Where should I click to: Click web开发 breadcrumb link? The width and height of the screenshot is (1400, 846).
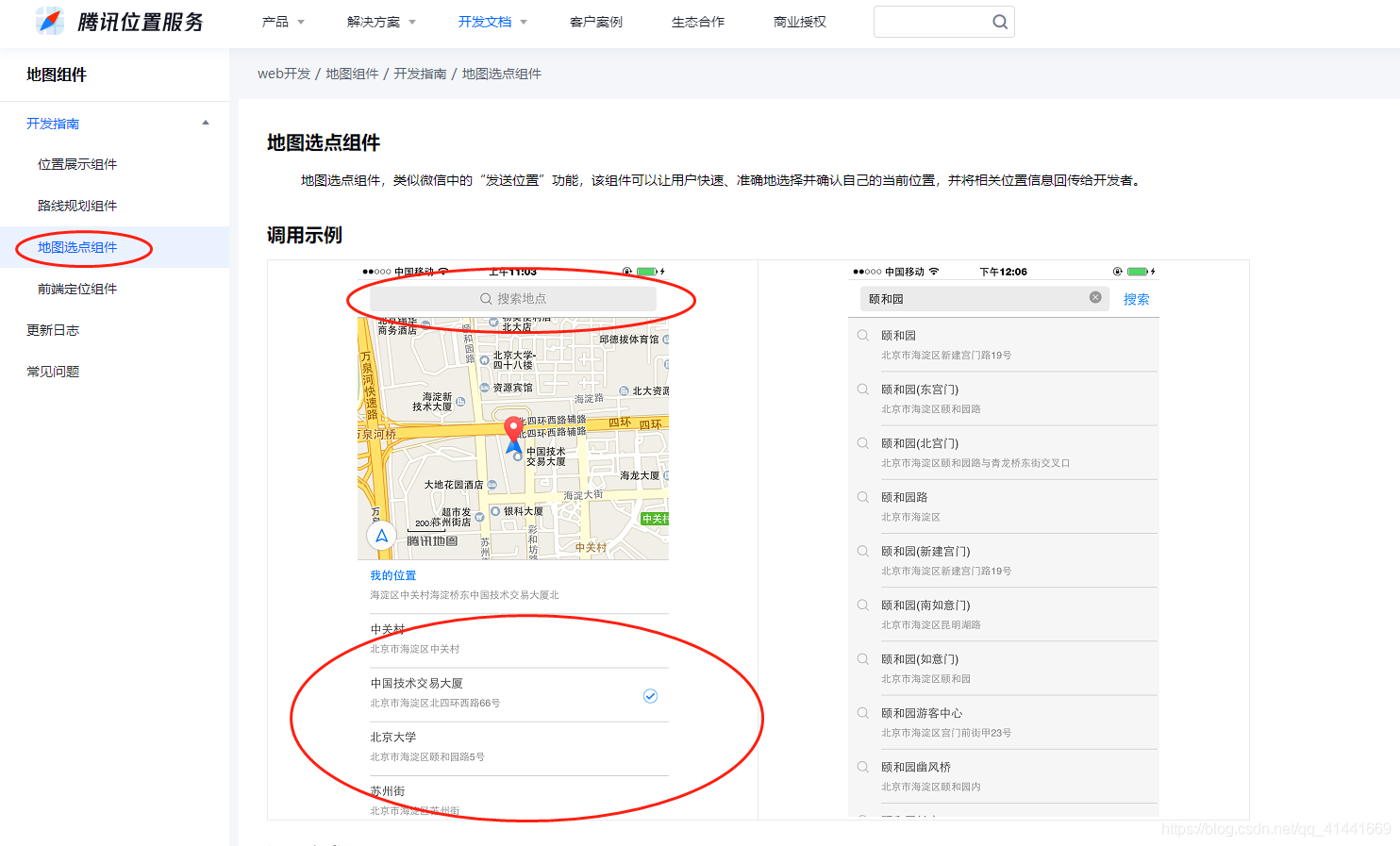click(x=284, y=74)
